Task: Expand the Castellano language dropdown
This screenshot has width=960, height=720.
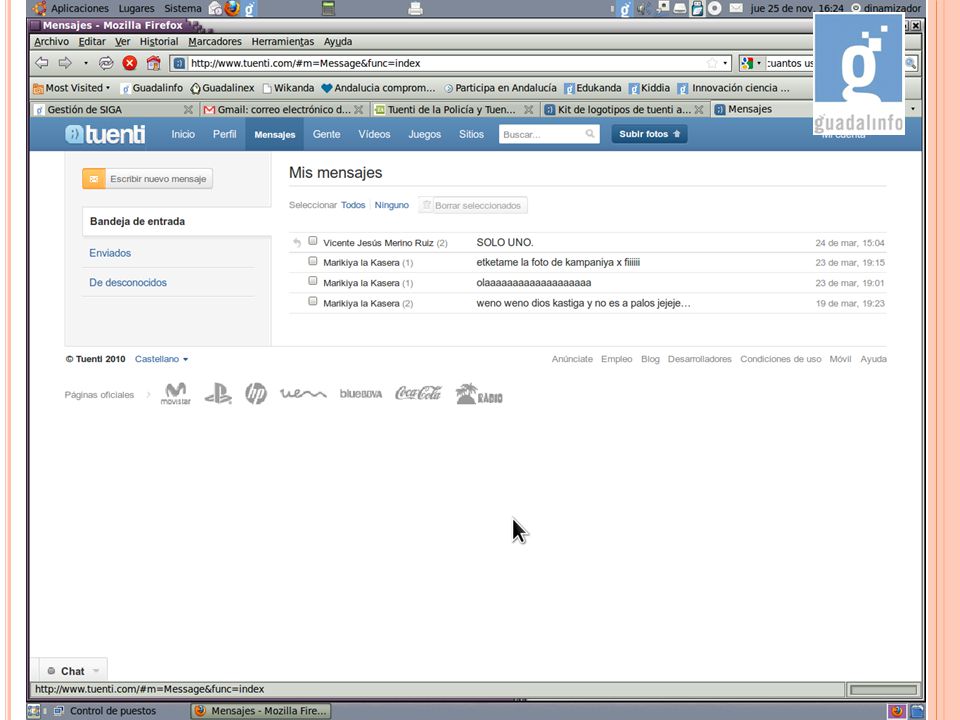Action: pyautogui.click(x=162, y=359)
